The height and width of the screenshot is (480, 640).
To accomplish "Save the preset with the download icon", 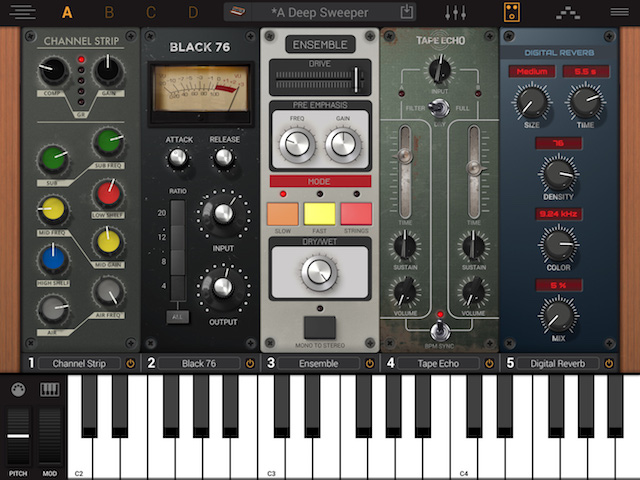I will [x=407, y=12].
